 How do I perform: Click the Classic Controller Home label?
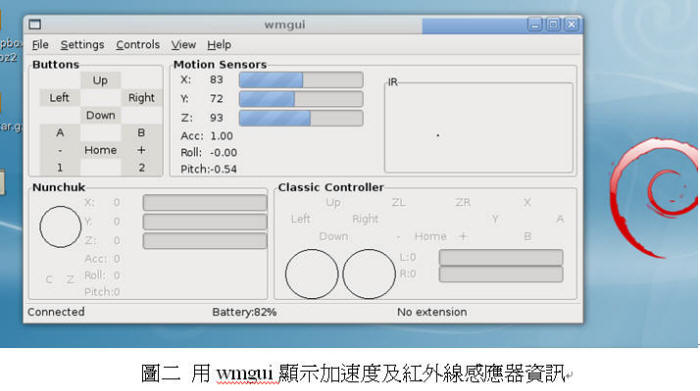430,236
